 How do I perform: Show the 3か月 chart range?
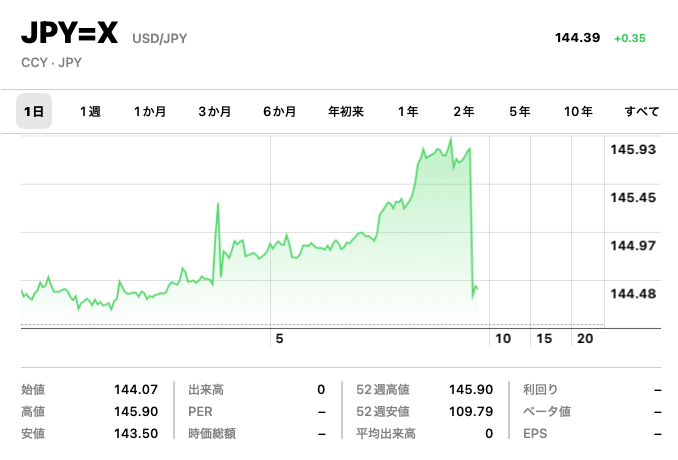(214, 112)
